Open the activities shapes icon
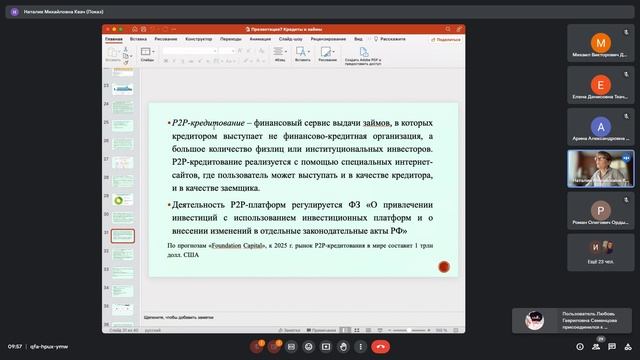The image size is (640, 360). tap(628, 347)
